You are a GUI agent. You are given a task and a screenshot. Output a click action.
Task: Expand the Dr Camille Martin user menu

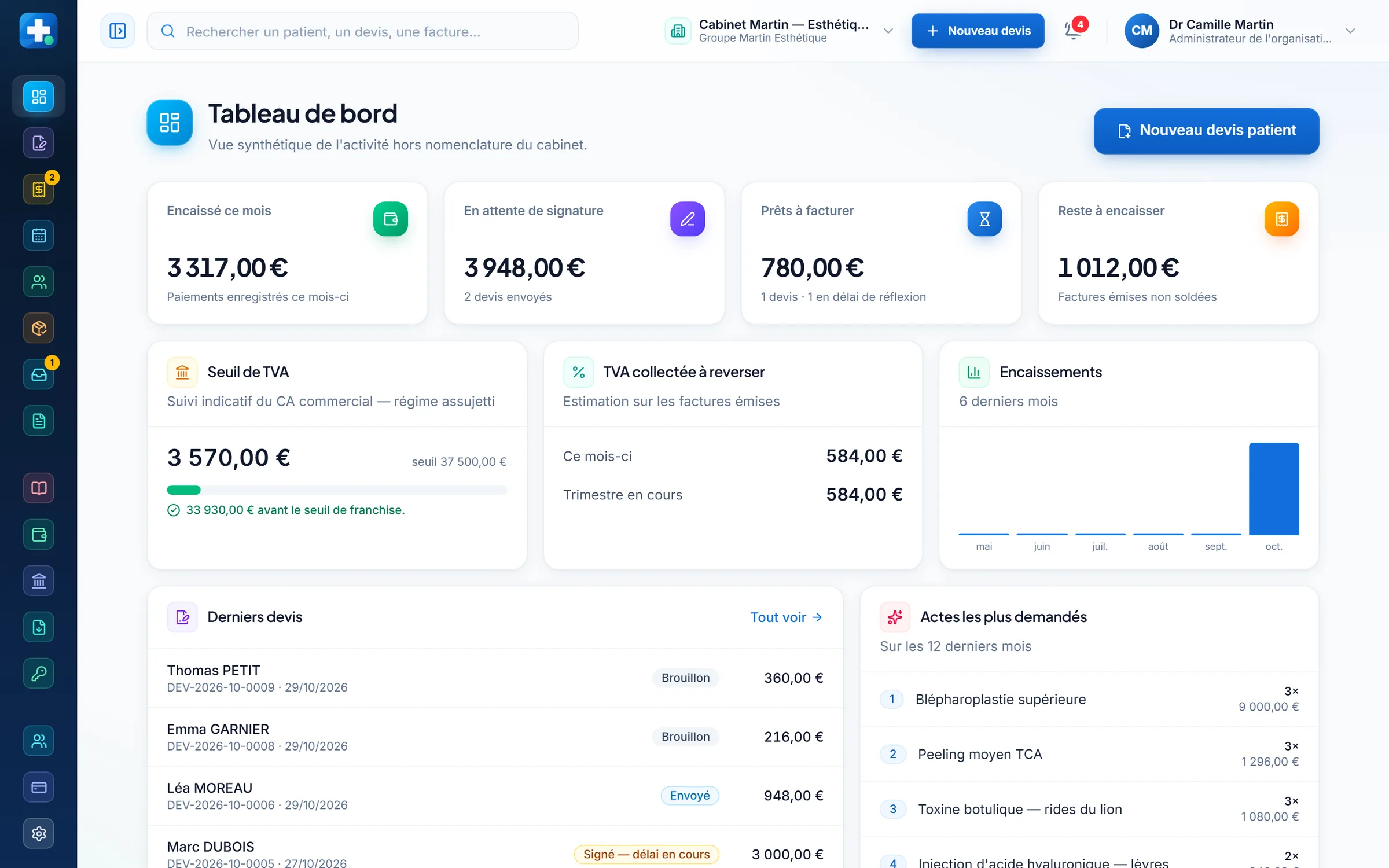1240,31
